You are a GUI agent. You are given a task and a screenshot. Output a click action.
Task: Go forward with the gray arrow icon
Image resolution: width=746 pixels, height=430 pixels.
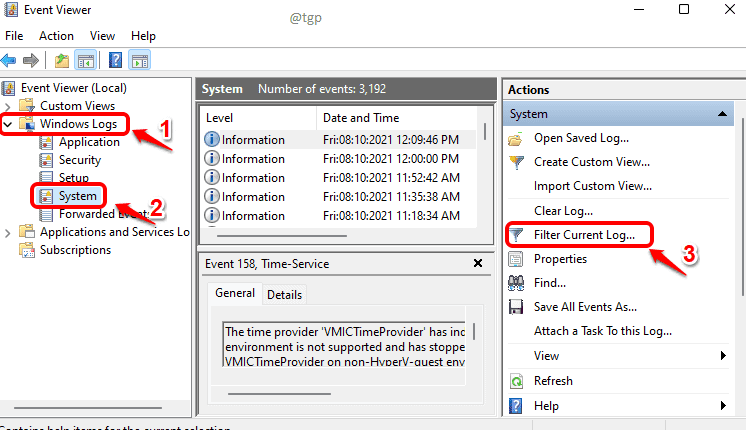pyautogui.click(x=30, y=60)
